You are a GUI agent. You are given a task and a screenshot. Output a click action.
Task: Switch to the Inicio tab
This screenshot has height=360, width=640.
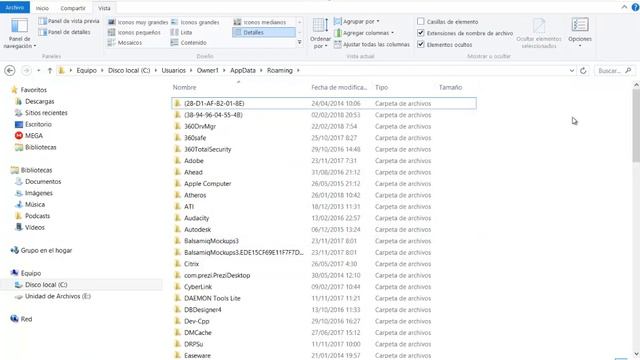click(42, 8)
